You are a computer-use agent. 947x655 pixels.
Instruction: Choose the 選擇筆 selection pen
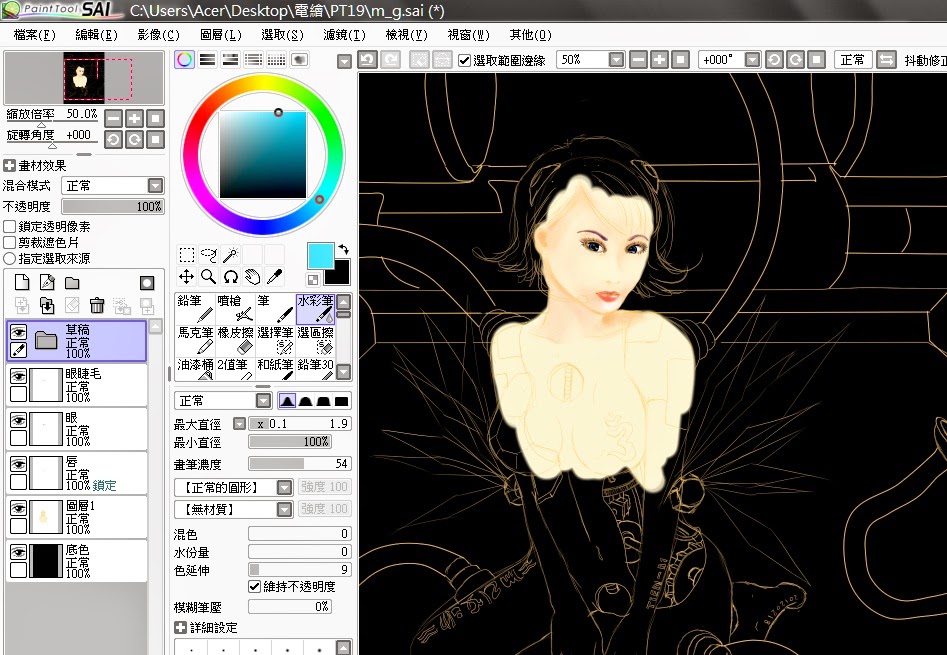click(x=275, y=340)
